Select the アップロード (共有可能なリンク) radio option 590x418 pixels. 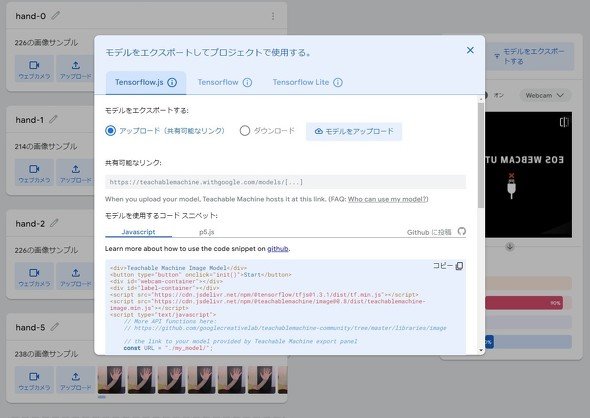pyautogui.click(x=110, y=131)
